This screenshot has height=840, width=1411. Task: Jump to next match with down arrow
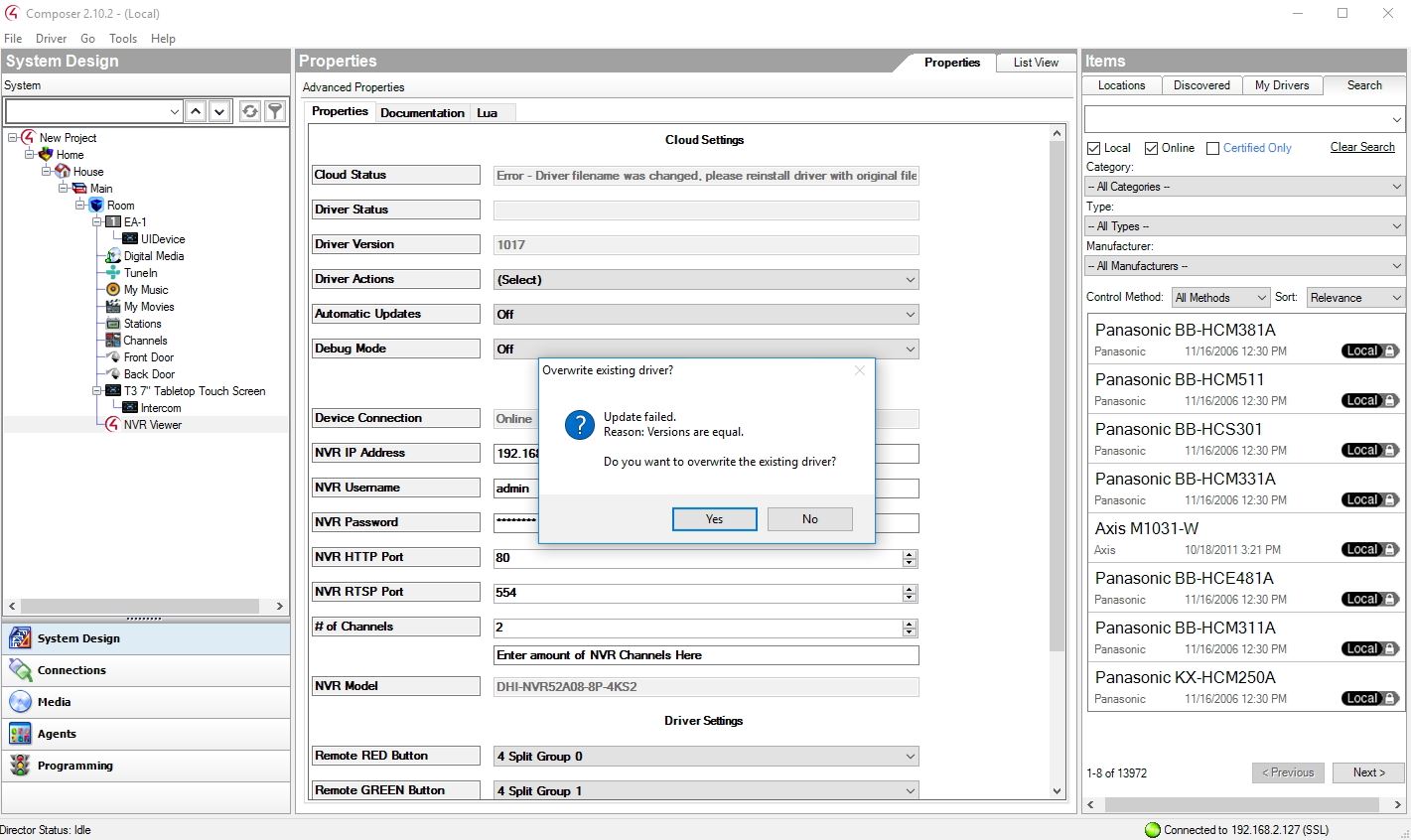pos(220,111)
